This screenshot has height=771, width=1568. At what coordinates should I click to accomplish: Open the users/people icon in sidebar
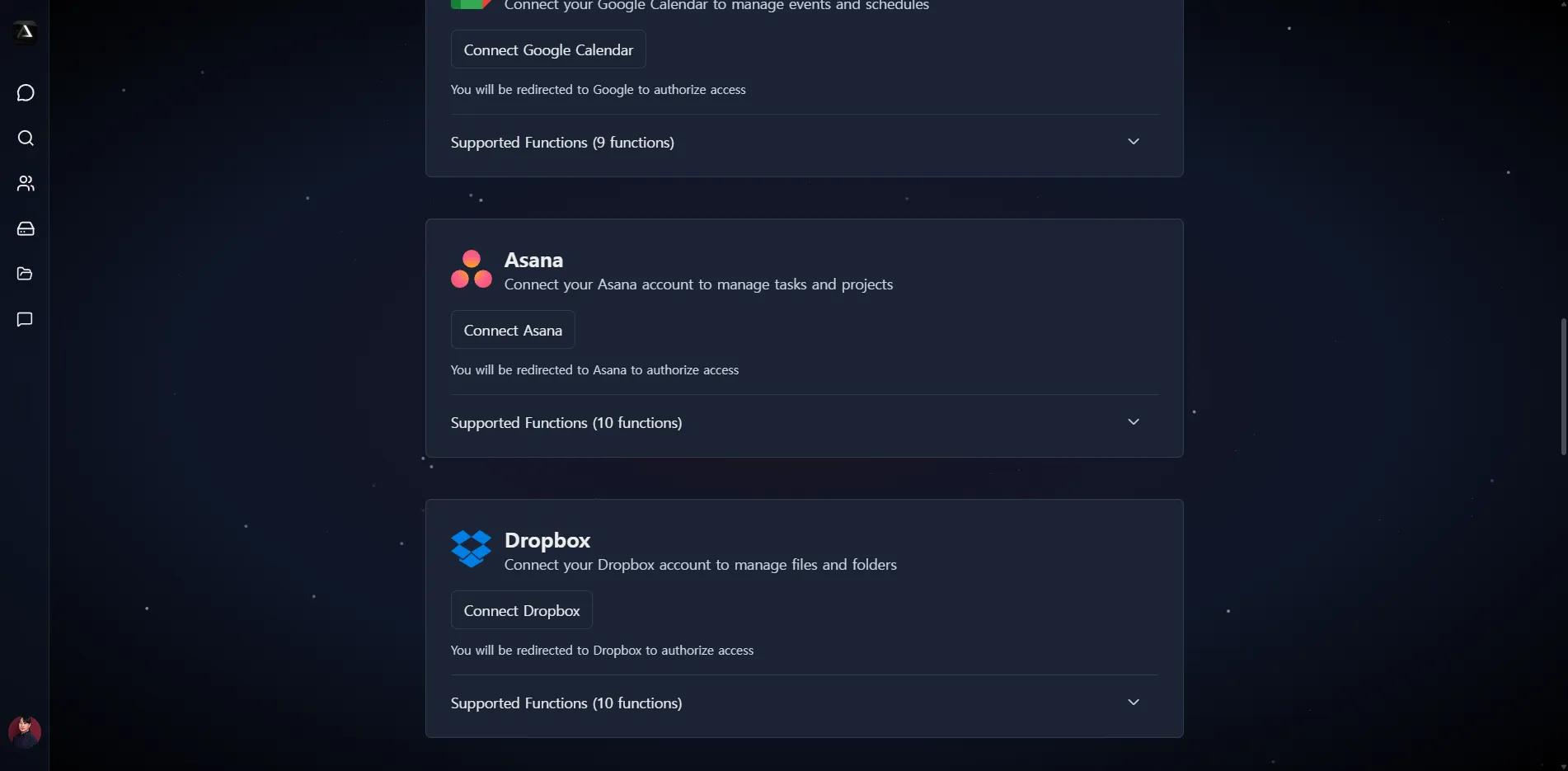click(x=26, y=184)
